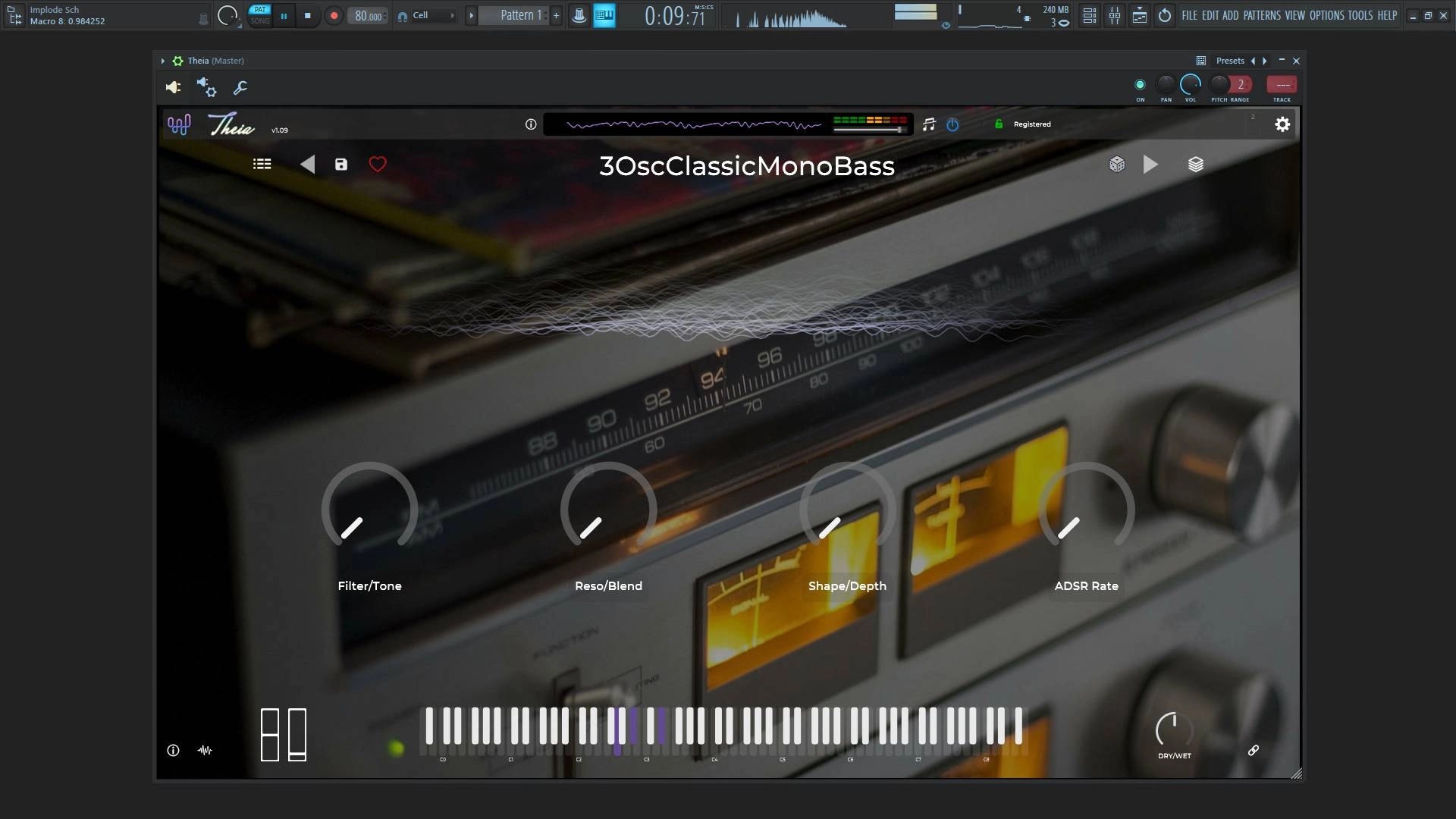1456x819 pixels.
Task: Open the waveform icon at bottom left
Action: coord(205,751)
